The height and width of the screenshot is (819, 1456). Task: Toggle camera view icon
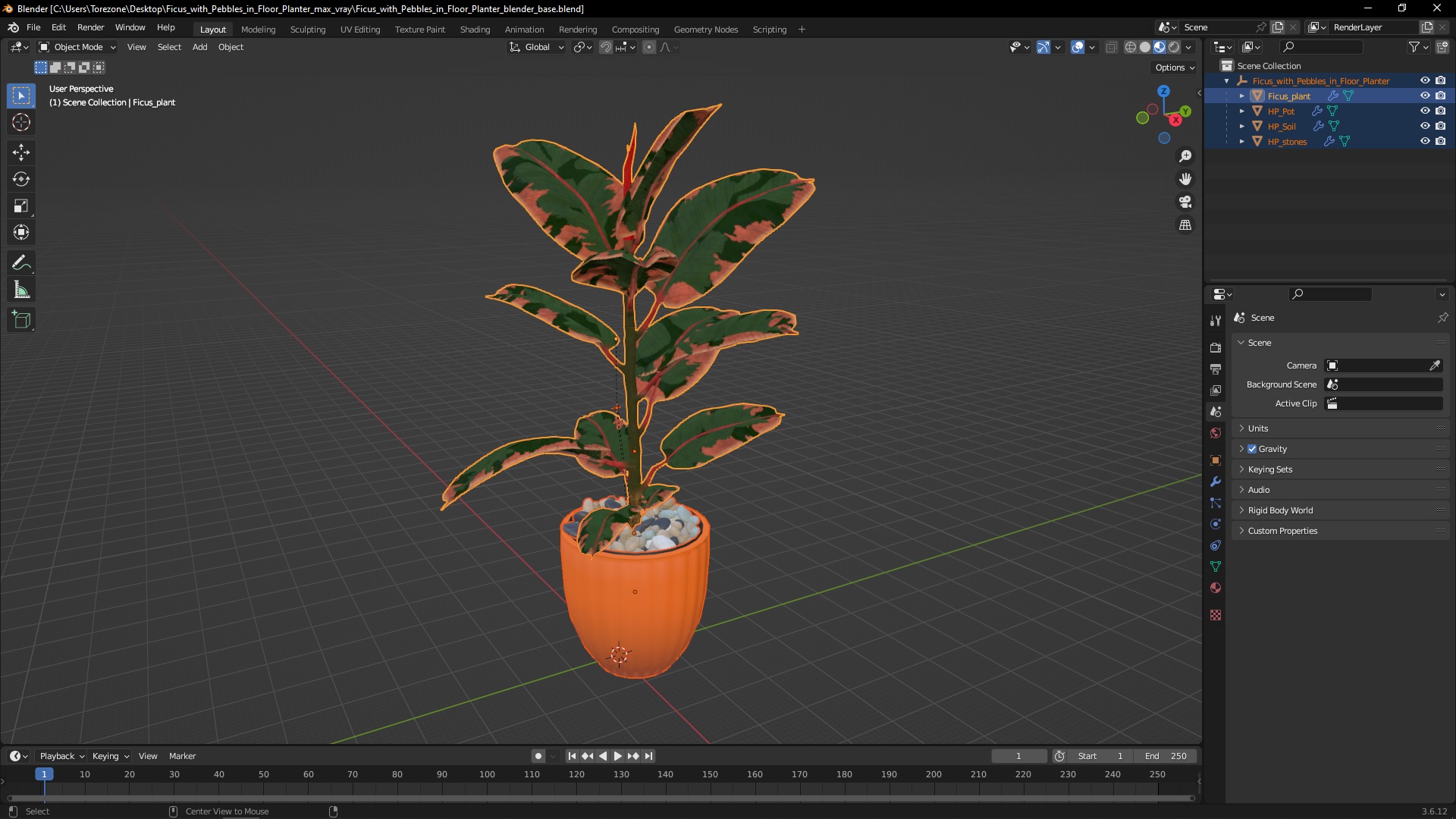point(1185,202)
